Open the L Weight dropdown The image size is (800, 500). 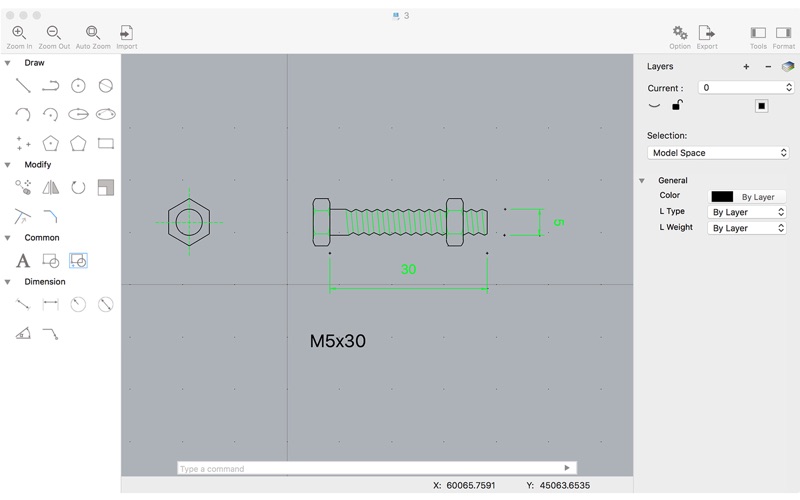pyautogui.click(x=746, y=228)
